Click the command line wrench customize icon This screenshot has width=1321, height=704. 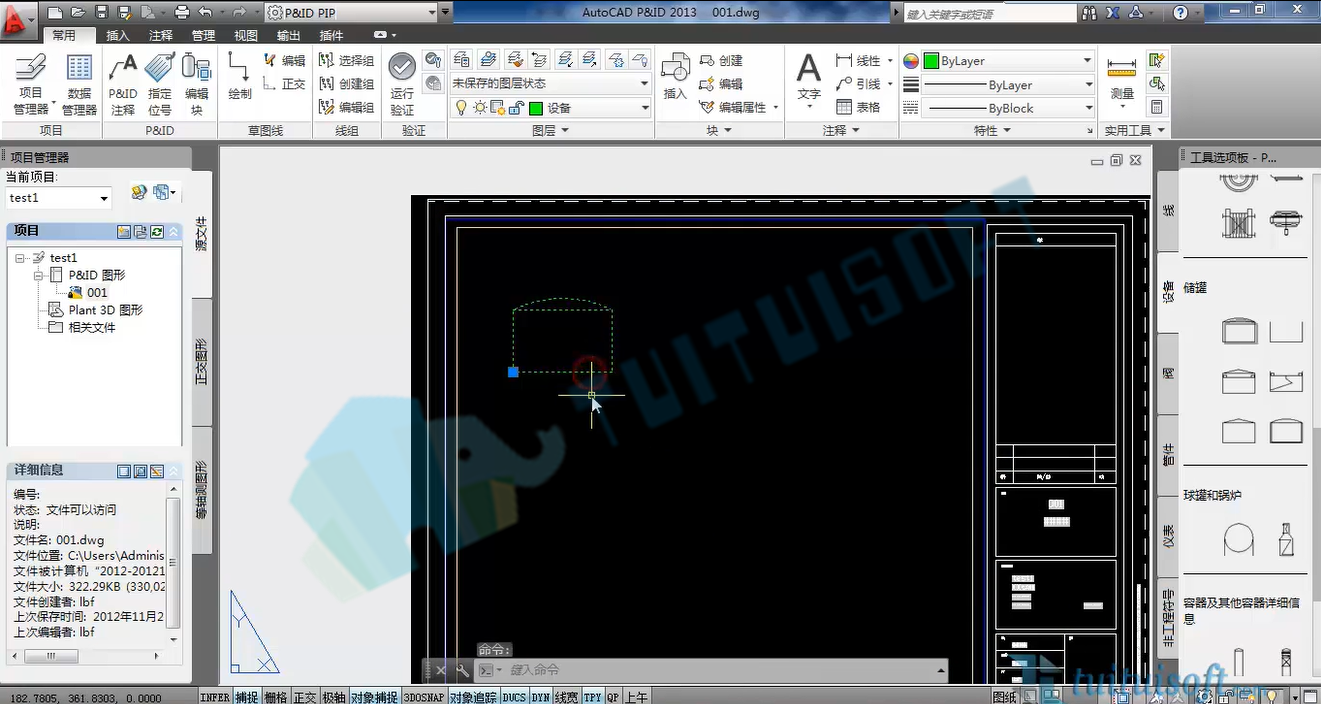click(463, 670)
